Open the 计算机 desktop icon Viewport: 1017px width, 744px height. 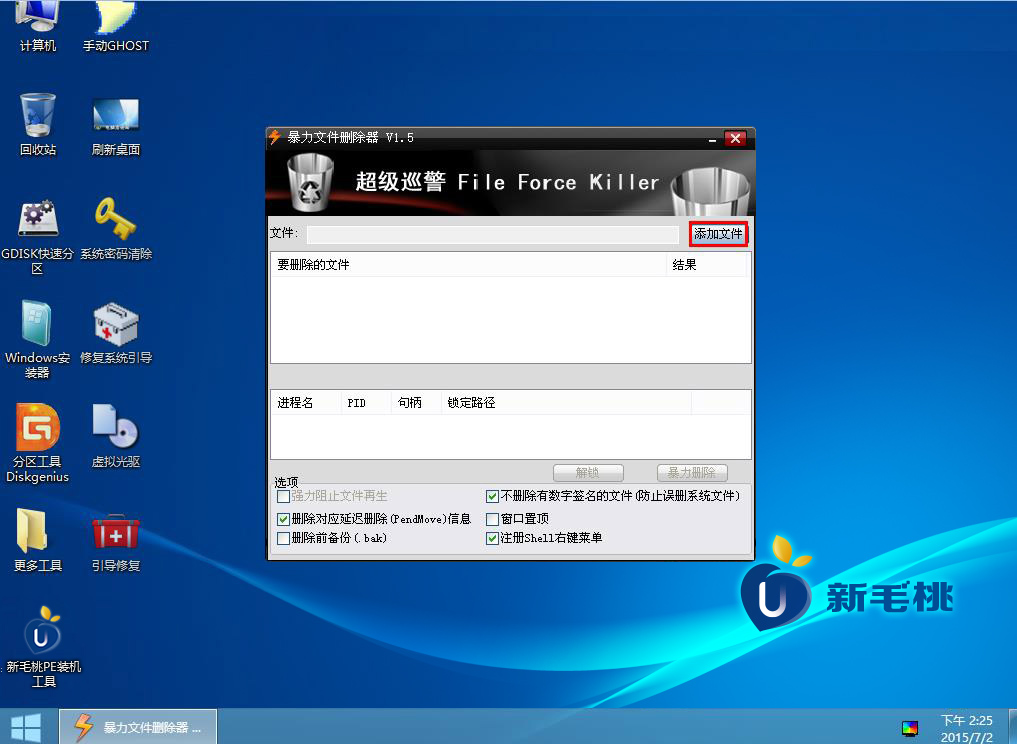coord(38,27)
